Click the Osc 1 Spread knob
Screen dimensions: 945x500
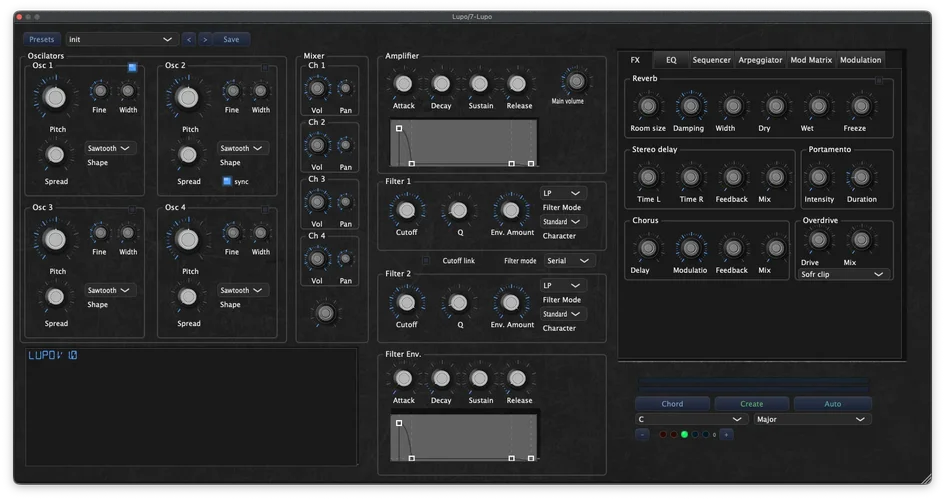coord(55,155)
